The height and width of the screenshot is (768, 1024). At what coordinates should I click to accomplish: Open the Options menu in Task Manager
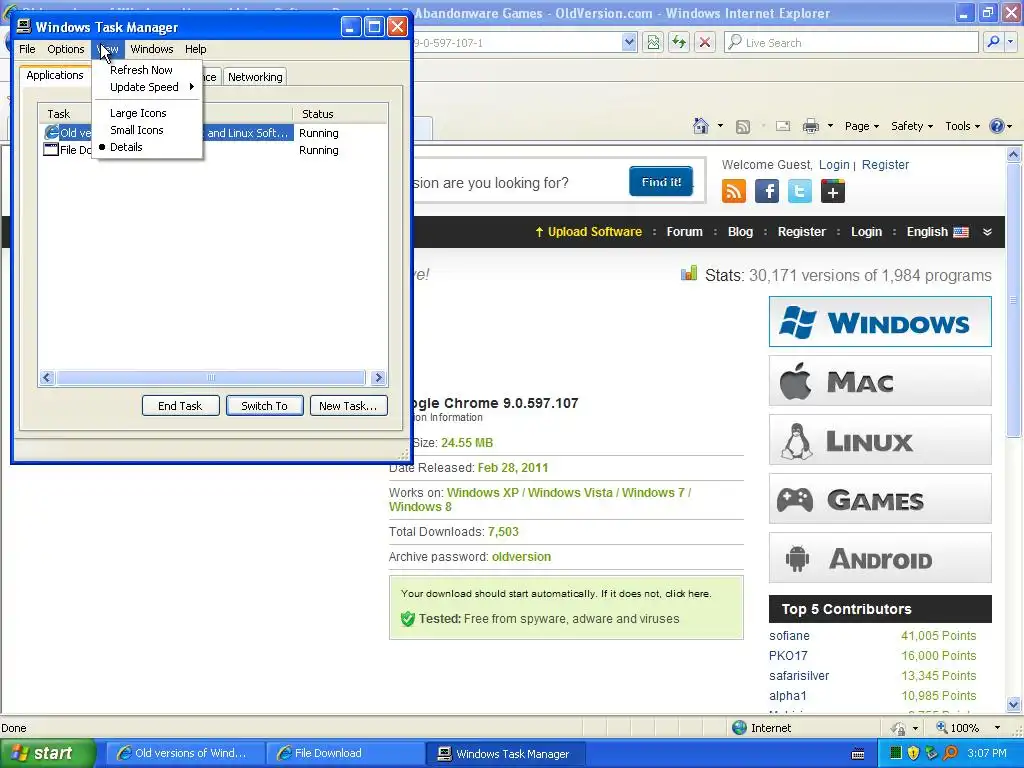(x=65, y=49)
